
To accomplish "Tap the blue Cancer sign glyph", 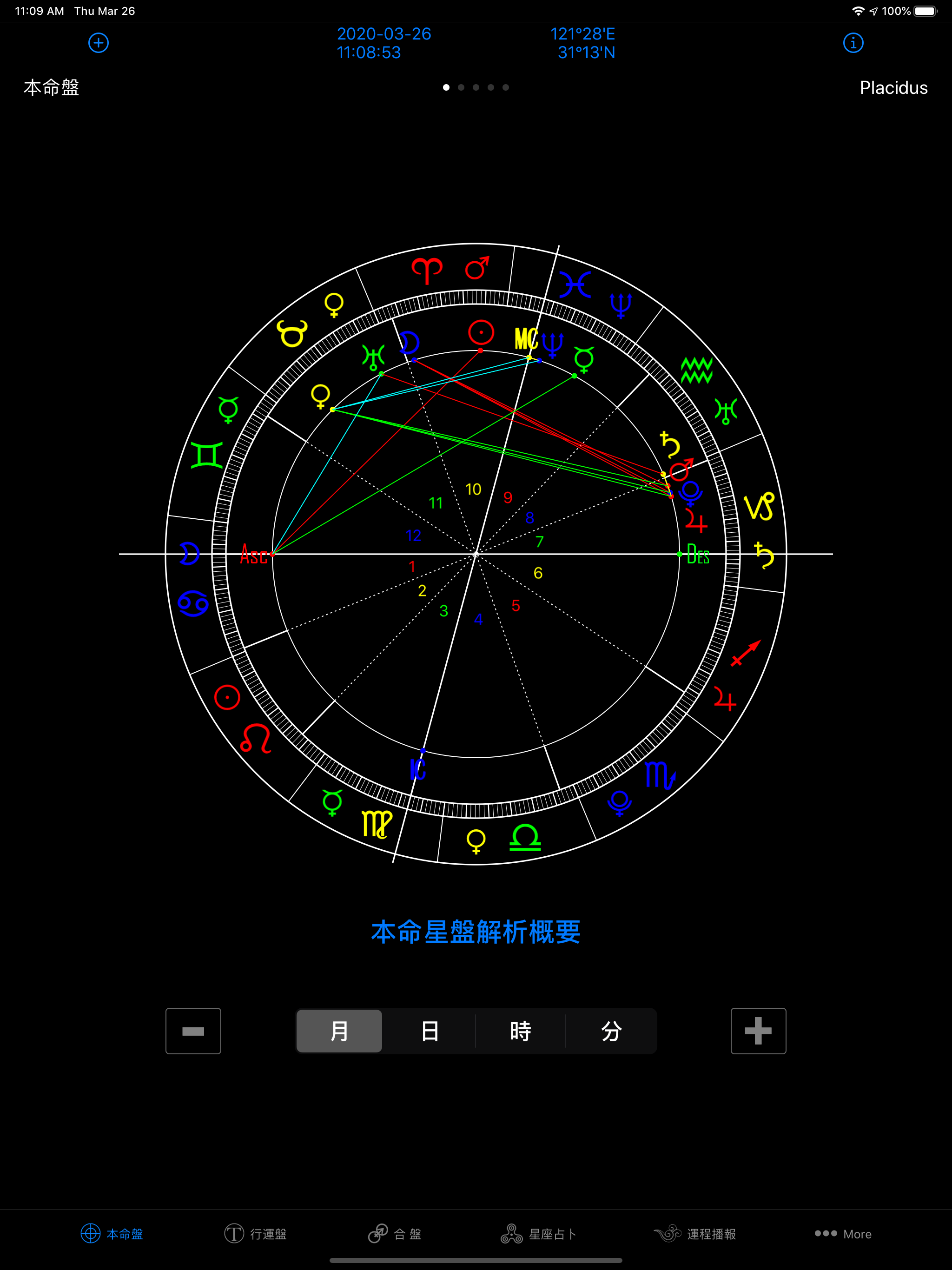I will pyautogui.click(x=193, y=603).
